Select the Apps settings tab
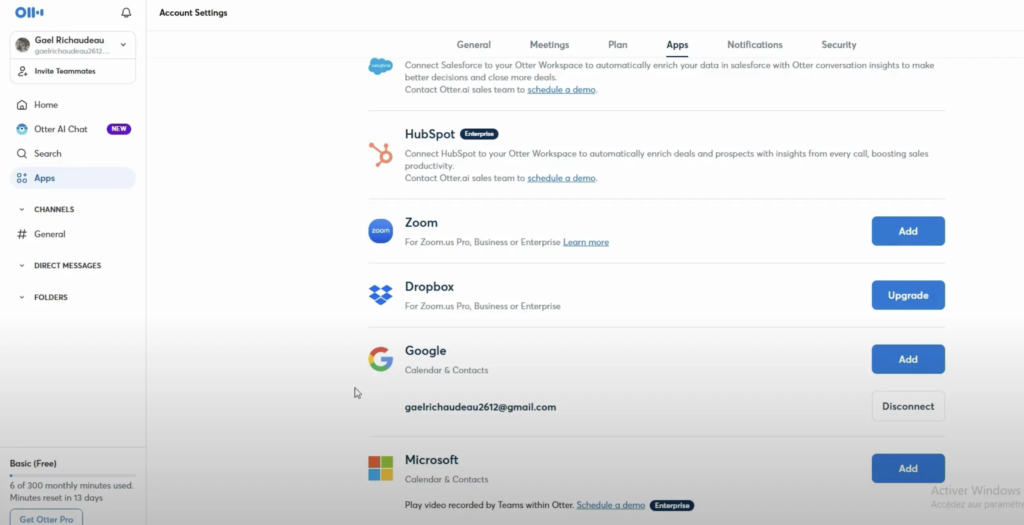 click(x=677, y=45)
